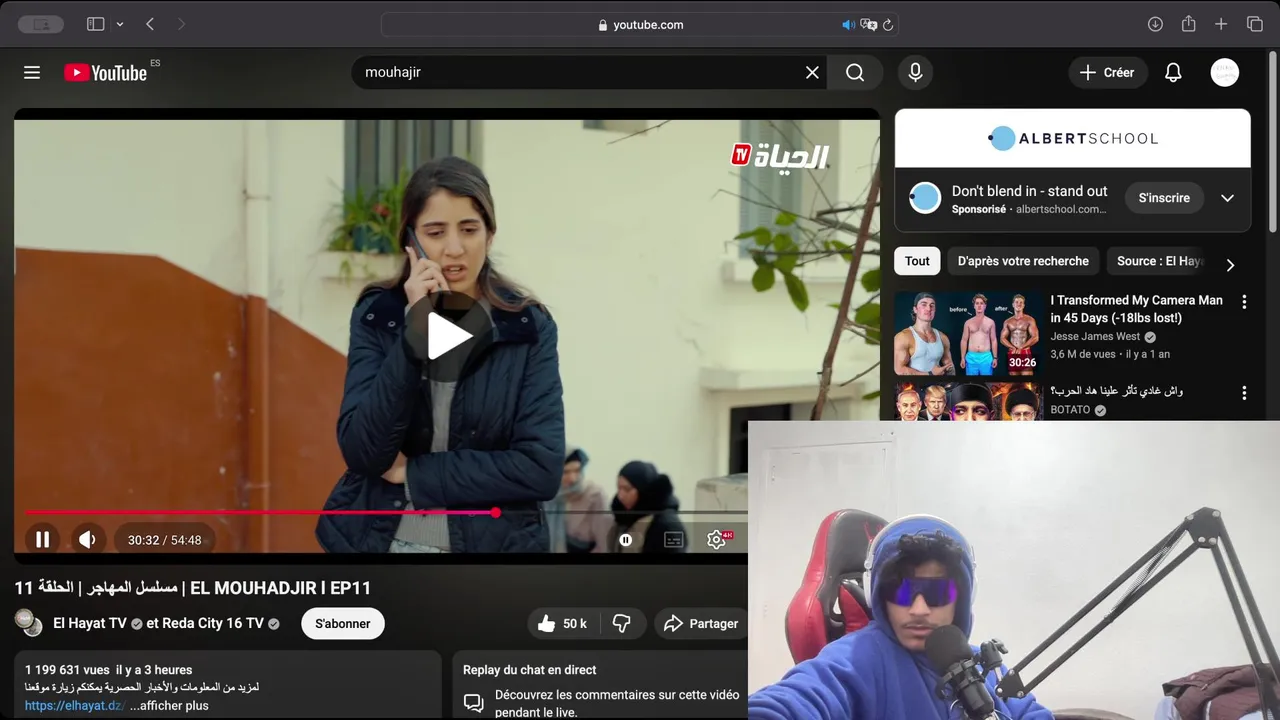
Task: Open the notifications bell
Action: (x=1173, y=72)
